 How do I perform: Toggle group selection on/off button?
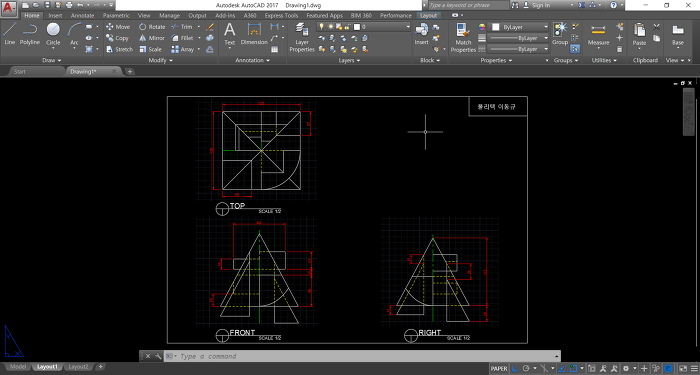click(575, 49)
